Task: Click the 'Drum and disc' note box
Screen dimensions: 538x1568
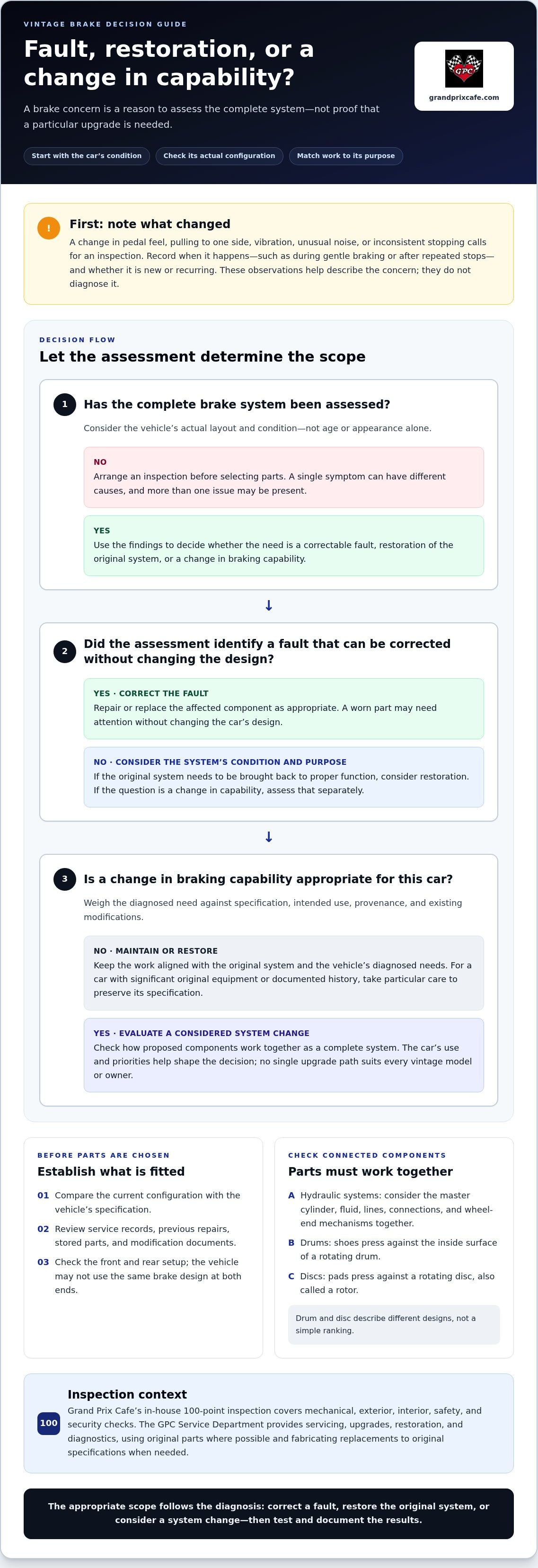Action: pyautogui.click(x=394, y=1324)
